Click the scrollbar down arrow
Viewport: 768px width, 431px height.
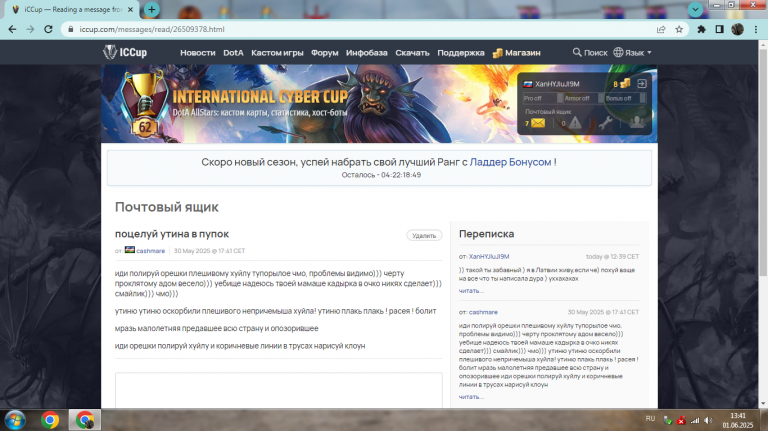(x=763, y=404)
